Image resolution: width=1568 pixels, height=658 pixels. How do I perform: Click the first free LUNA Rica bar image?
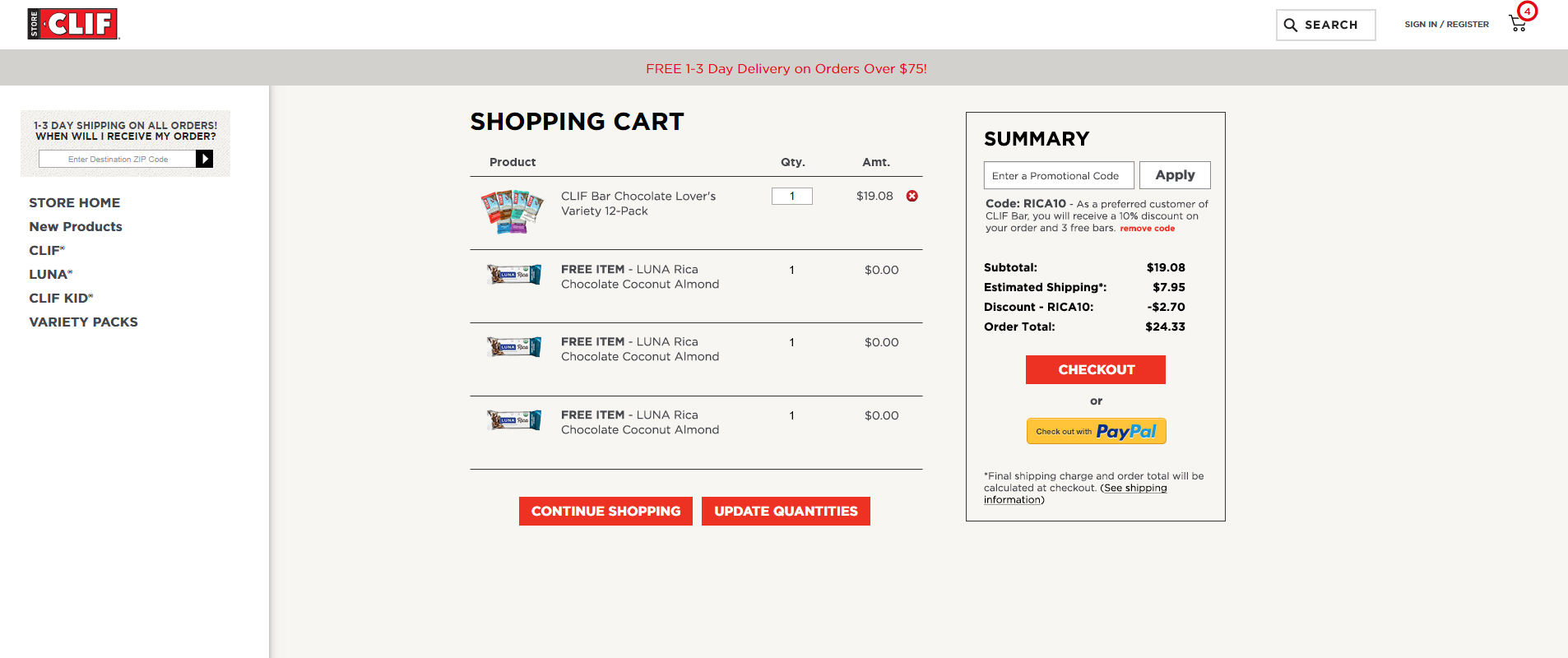click(x=514, y=275)
